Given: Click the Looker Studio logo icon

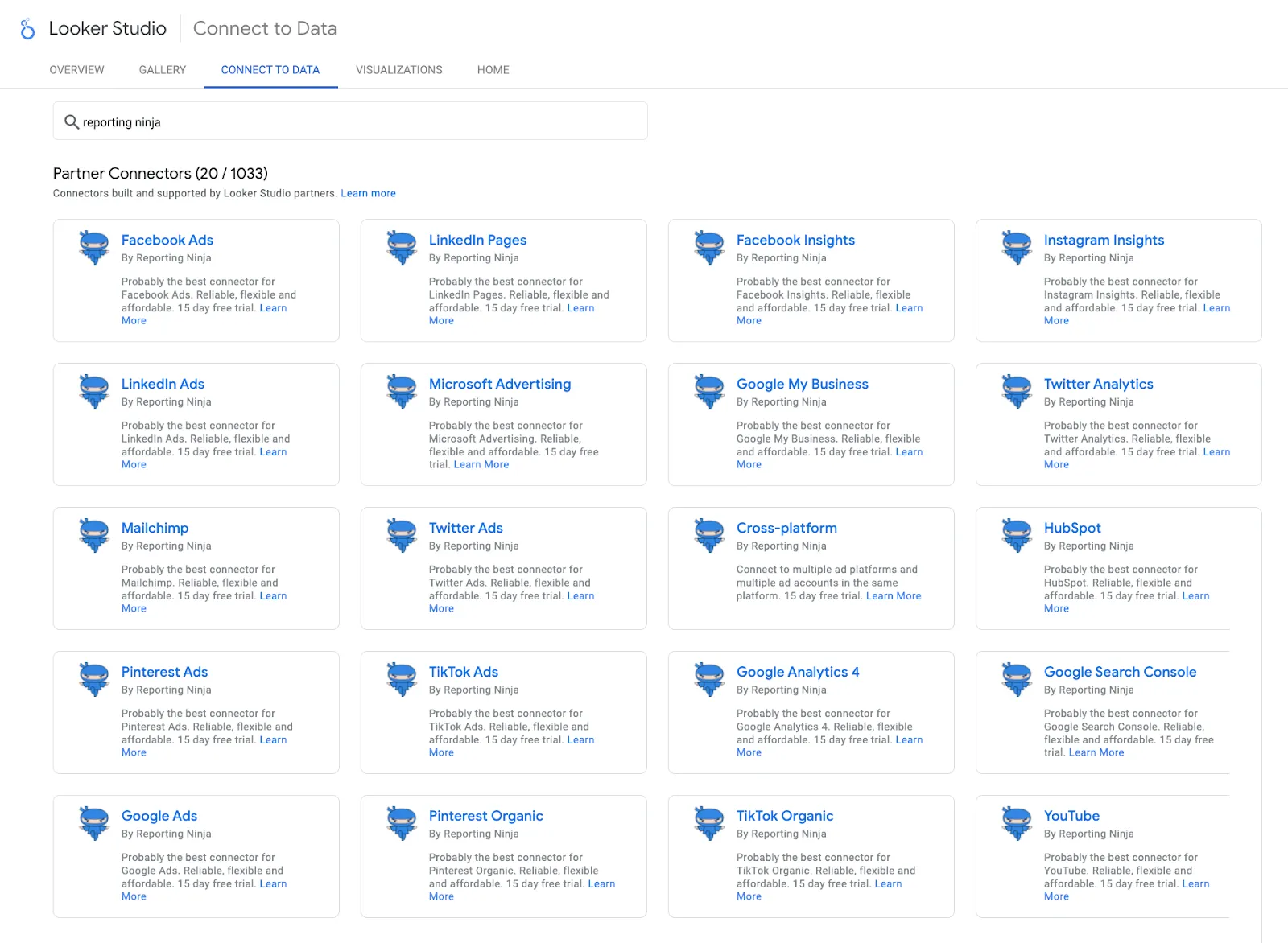Looking at the screenshot, I should [x=27, y=29].
